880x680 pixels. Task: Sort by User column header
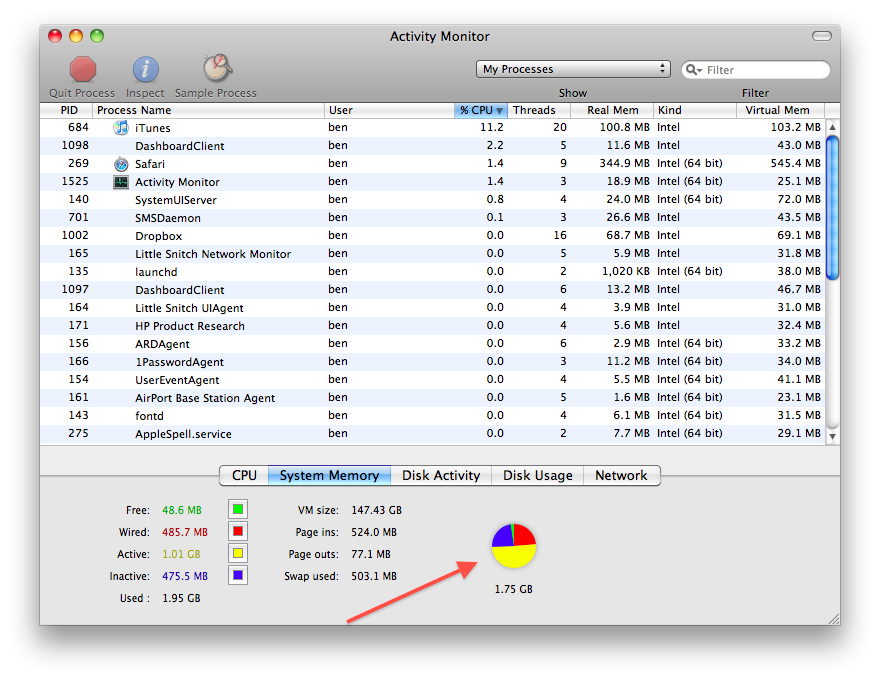point(389,110)
